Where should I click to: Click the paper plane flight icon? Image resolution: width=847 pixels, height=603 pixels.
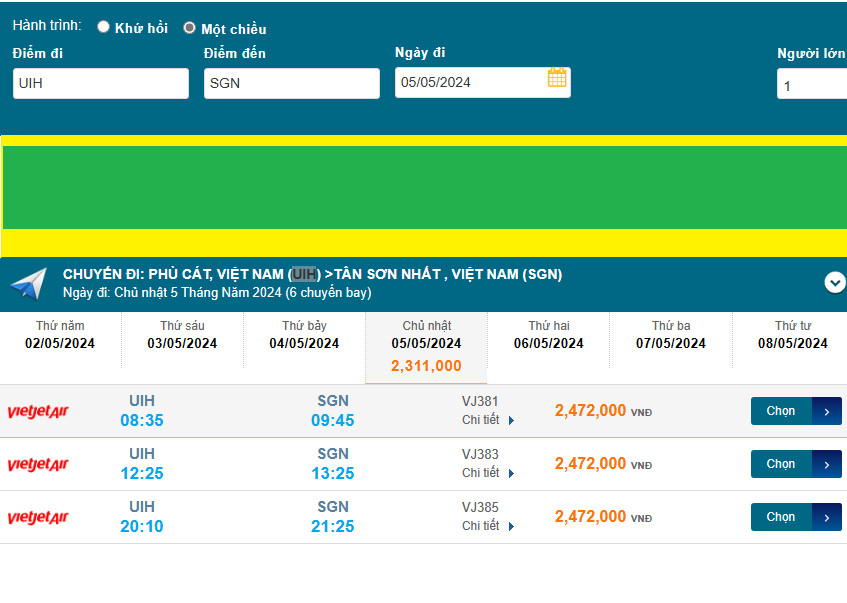pyautogui.click(x=28, y=283)
